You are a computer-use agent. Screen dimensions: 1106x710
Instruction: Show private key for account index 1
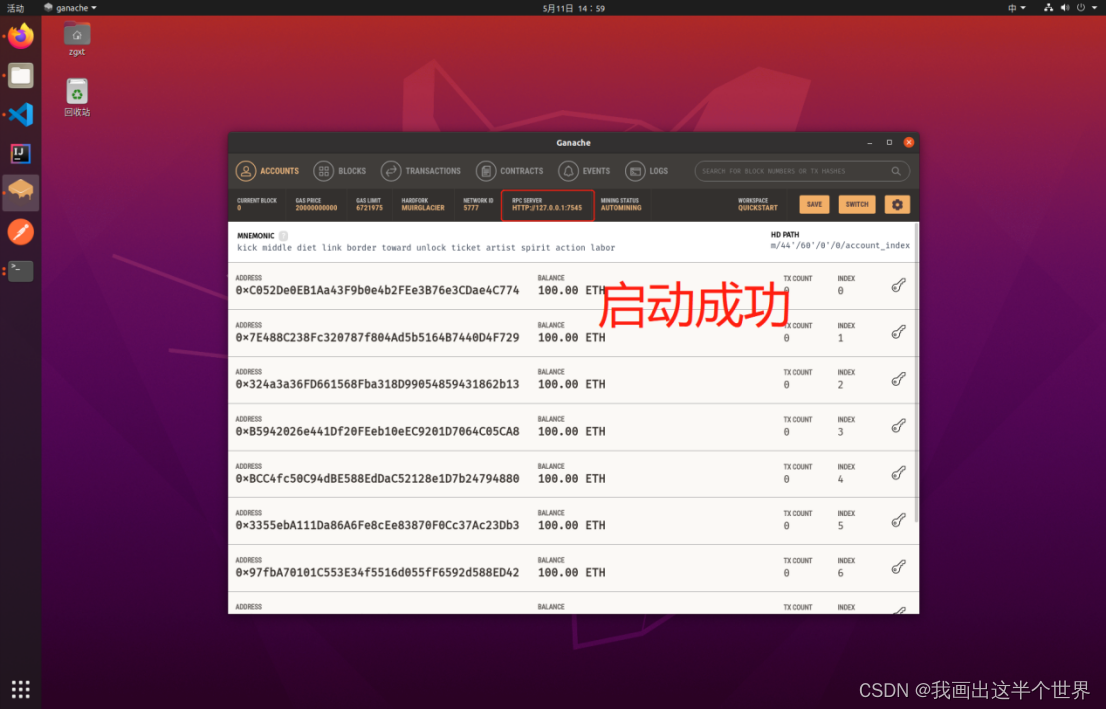coord(898,332)
